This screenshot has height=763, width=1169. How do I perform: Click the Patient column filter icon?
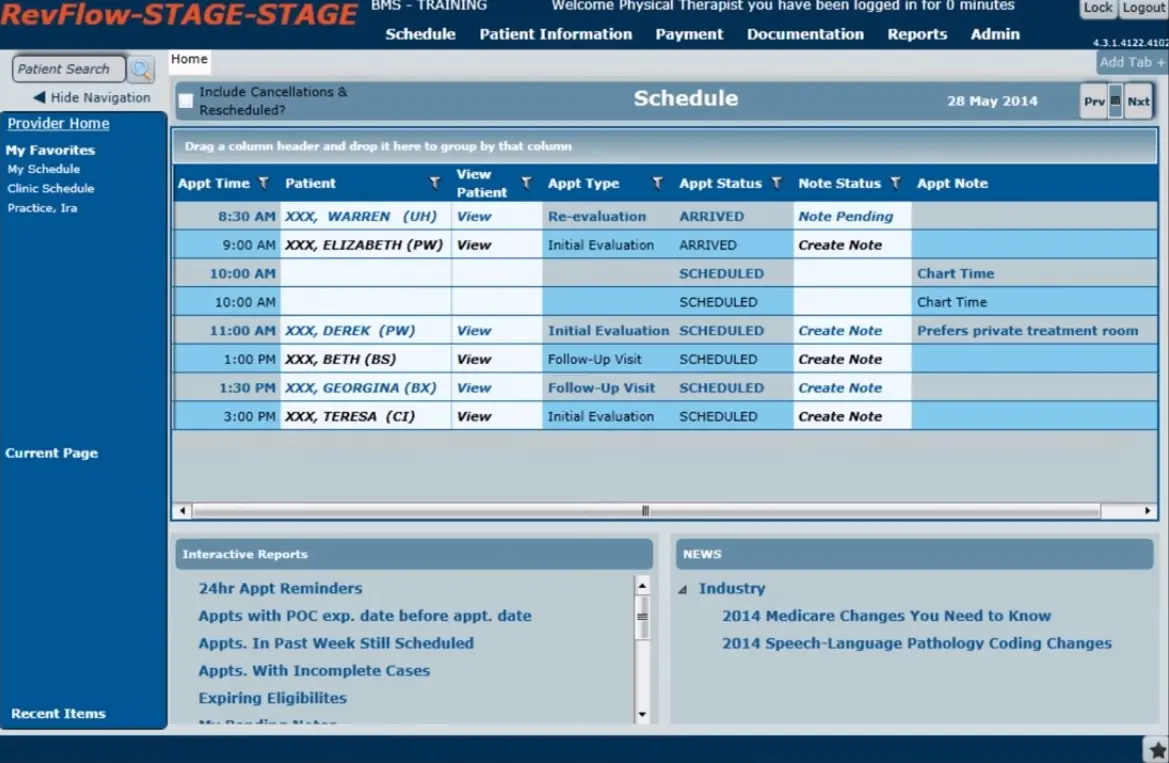pos(435,183)
